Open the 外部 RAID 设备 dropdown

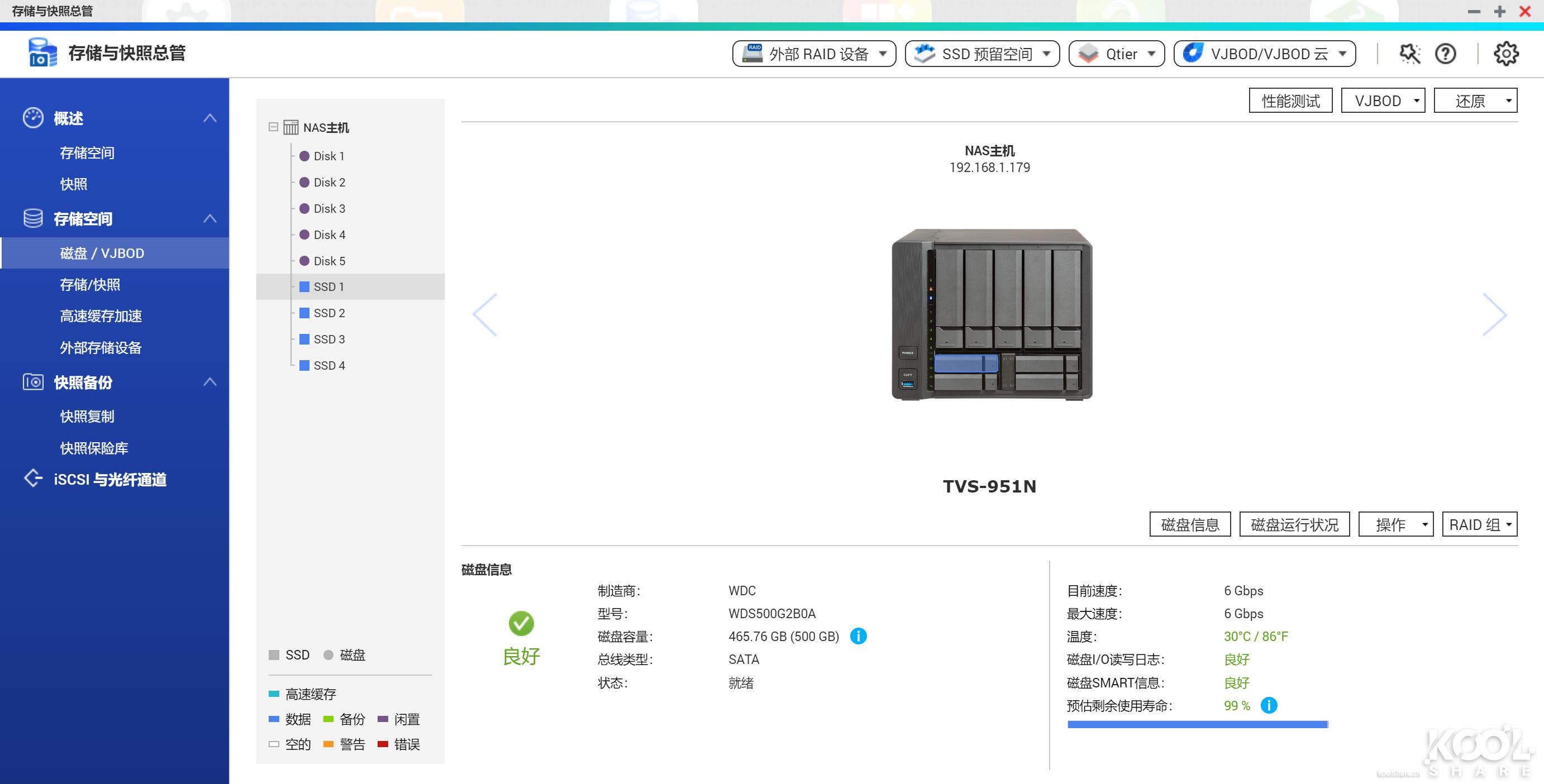pos(814,53)
